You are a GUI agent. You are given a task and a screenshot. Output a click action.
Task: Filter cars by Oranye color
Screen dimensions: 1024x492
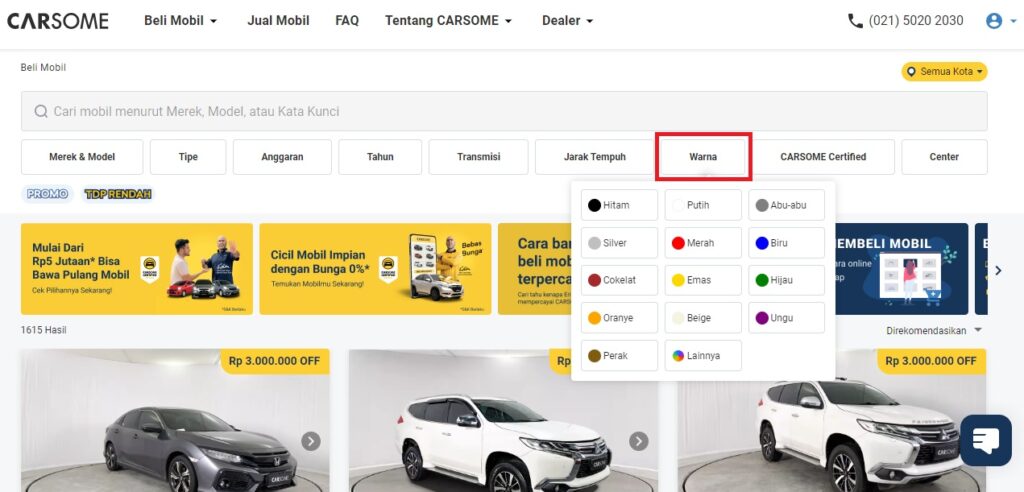(x=619, y=318)
